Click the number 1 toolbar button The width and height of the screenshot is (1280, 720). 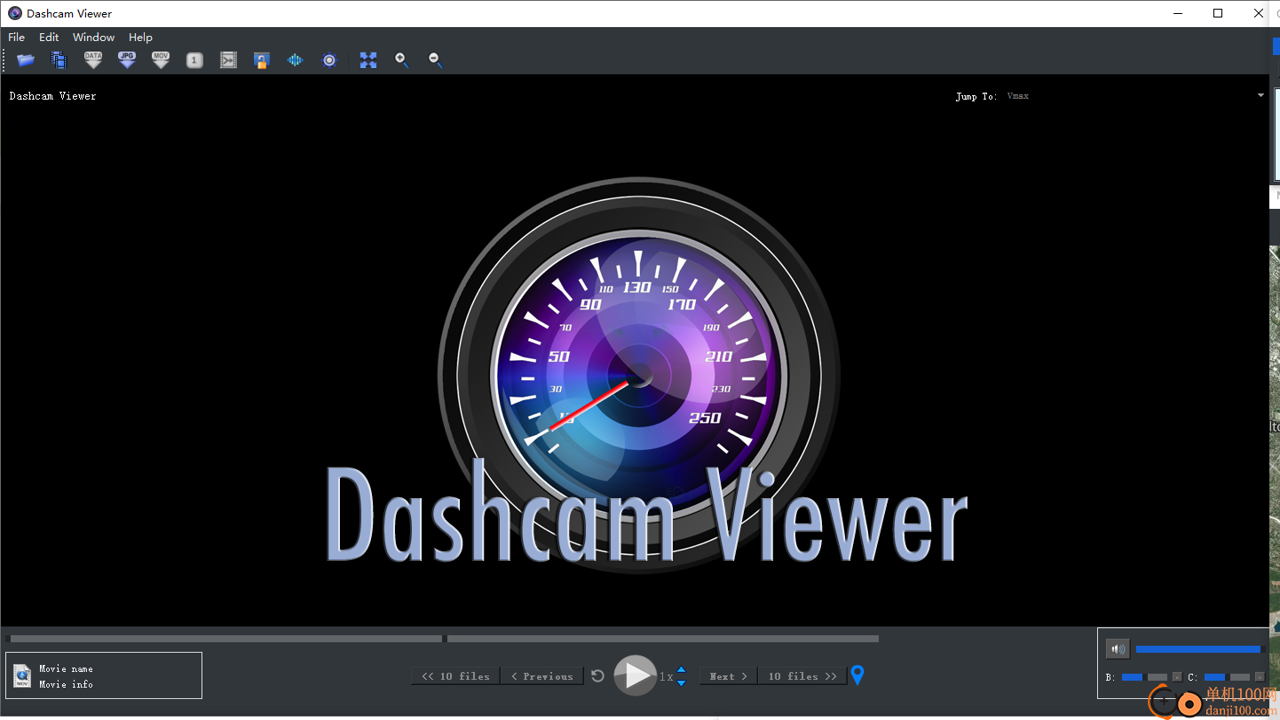tap(195, 60)
